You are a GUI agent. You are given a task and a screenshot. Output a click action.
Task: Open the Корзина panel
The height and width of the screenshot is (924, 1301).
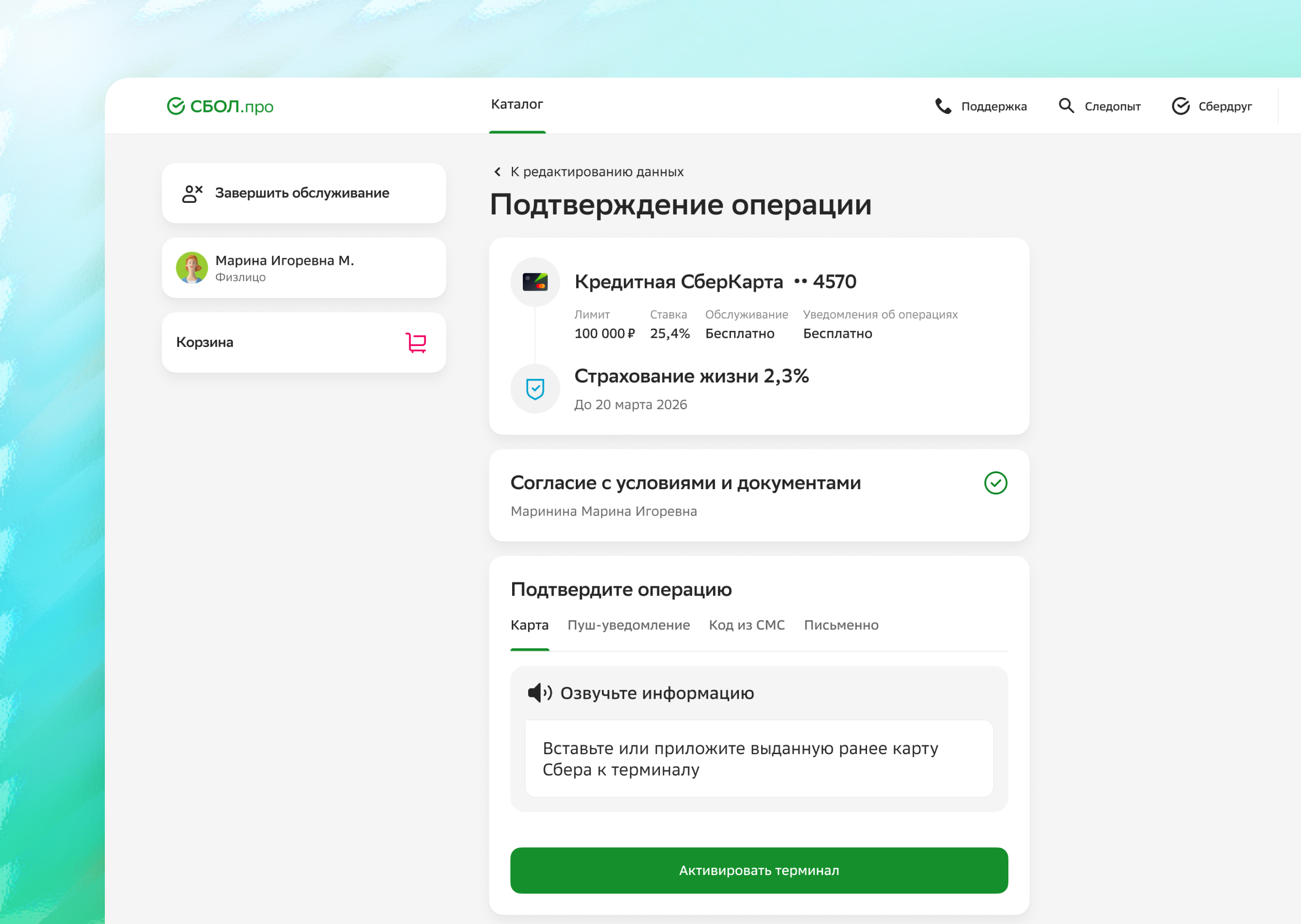coord(303,342)
